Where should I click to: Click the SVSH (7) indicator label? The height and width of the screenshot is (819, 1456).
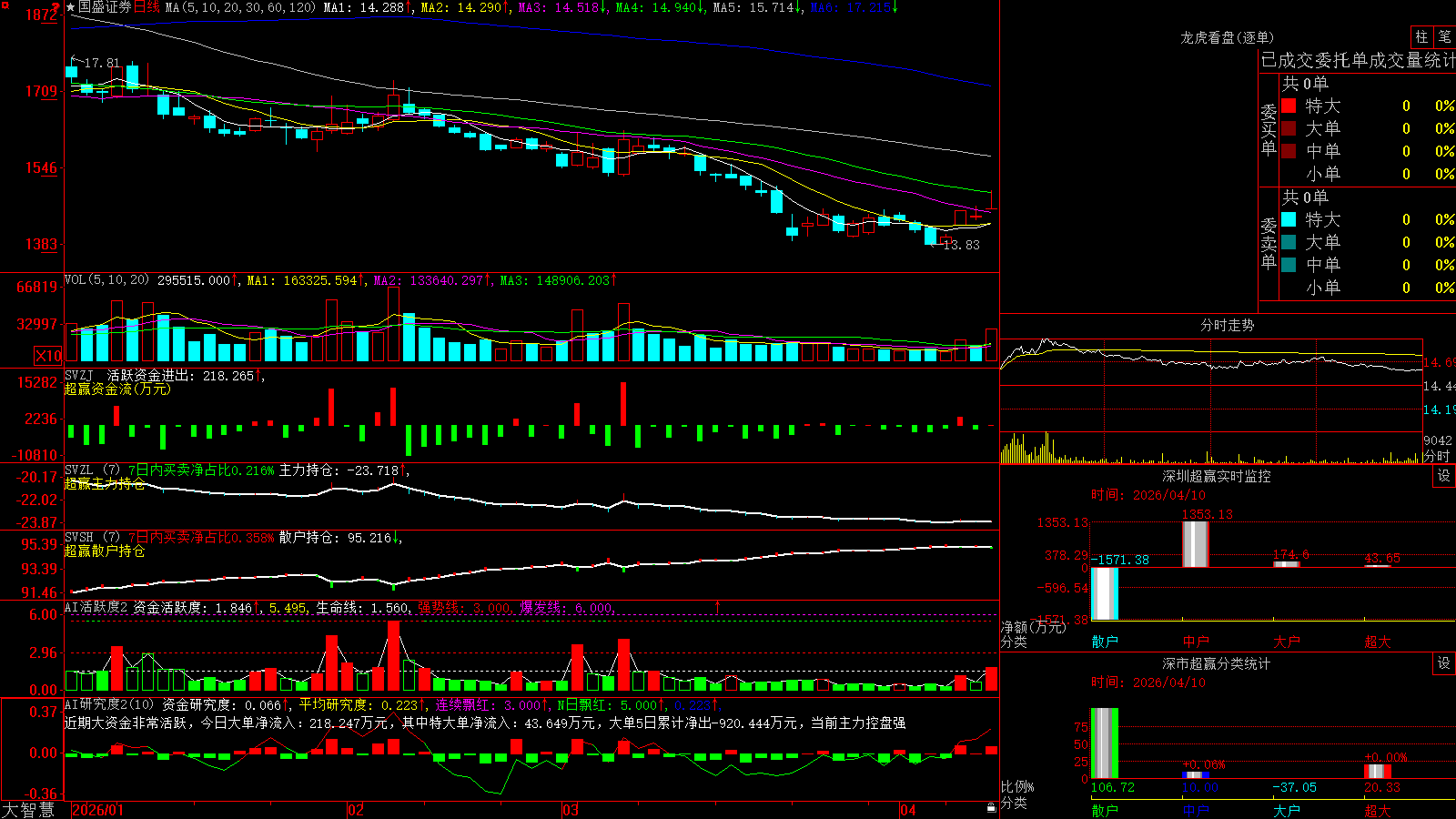(x=92, y=538)
